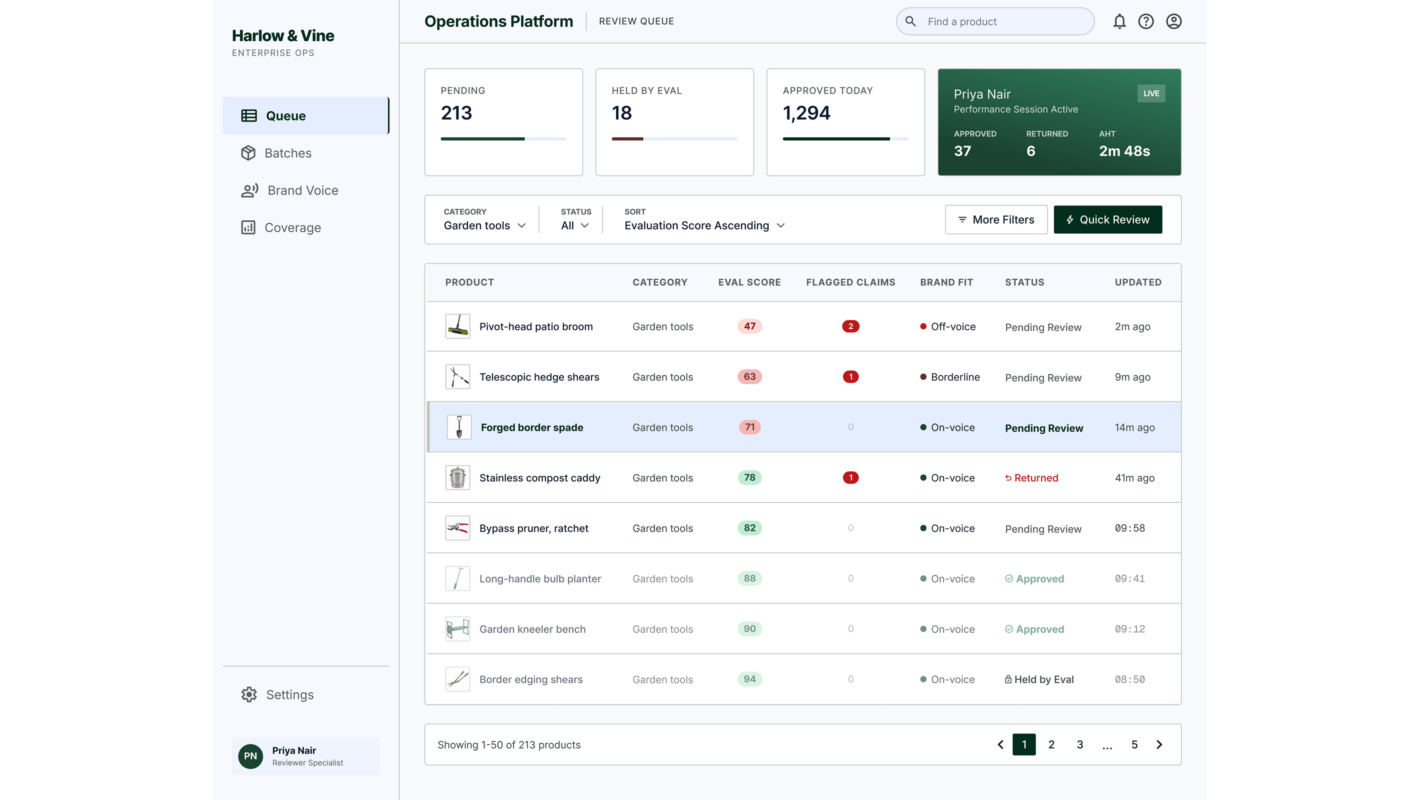This screenshot has width=1420, height=800.
Task: Open Settings in the sidebar
Action: tap(306, 694)
